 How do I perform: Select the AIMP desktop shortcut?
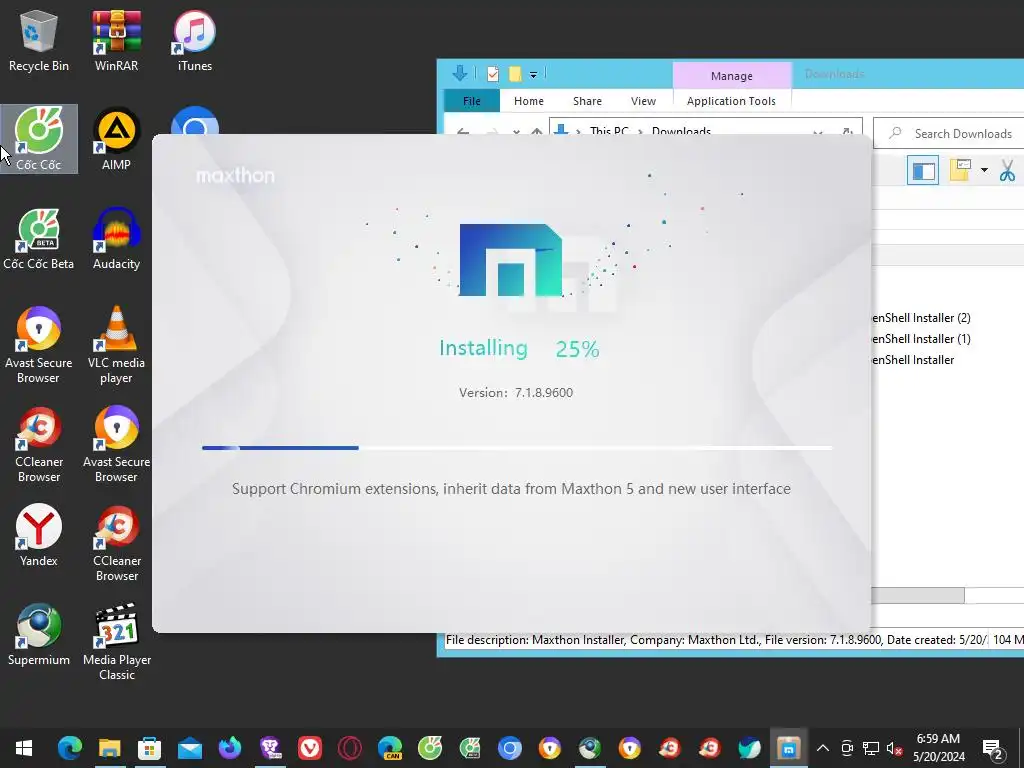tap(116, 139)
